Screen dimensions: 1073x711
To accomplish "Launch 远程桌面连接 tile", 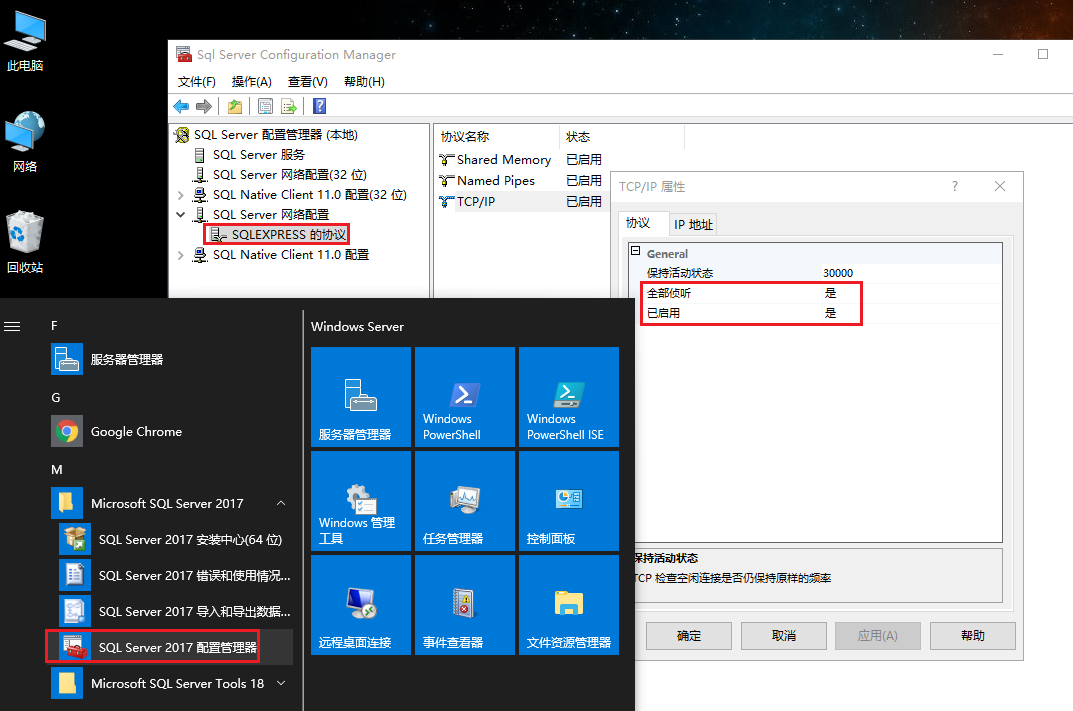I will coord(360,605).
